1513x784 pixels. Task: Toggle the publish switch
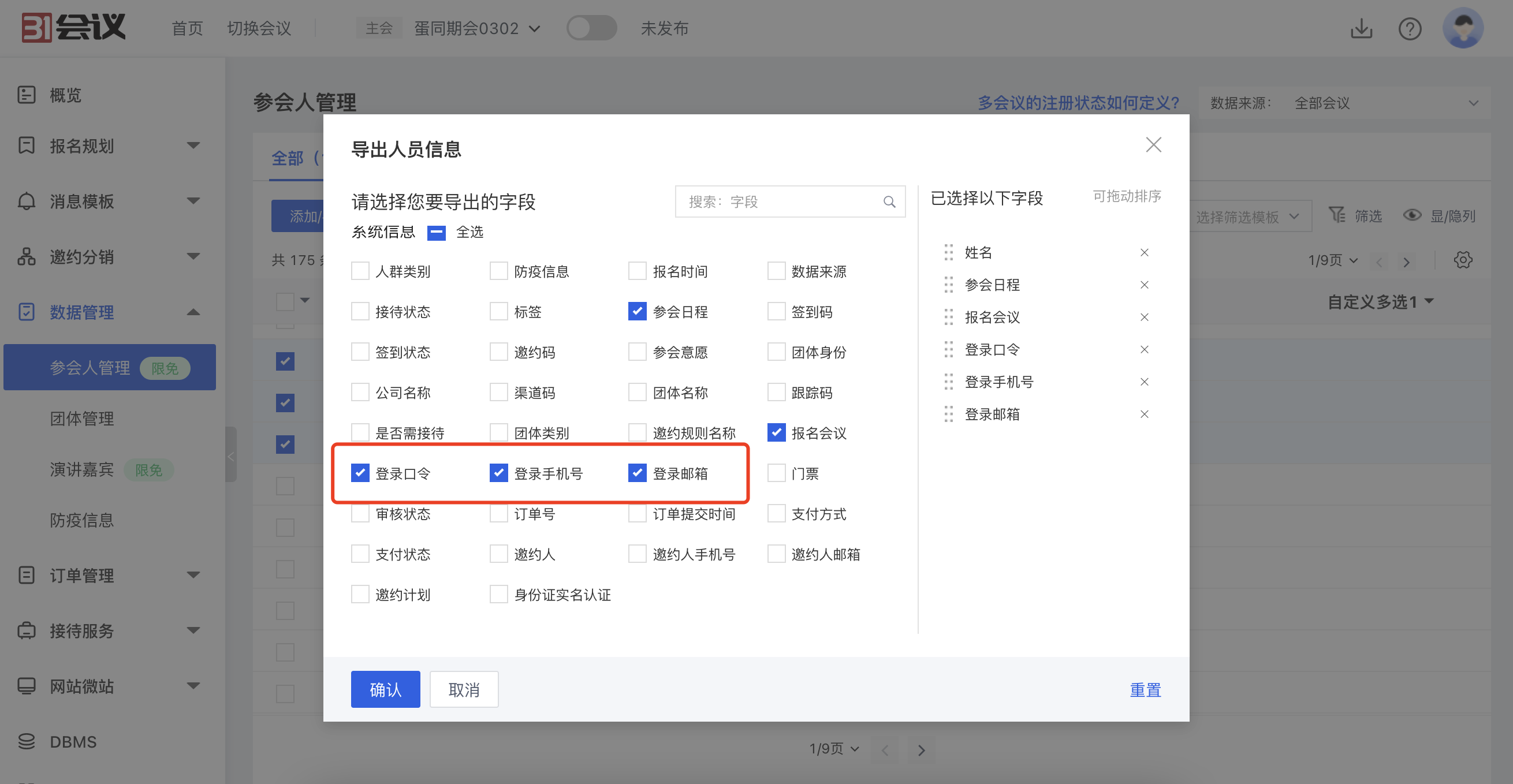tap(591, 28)
